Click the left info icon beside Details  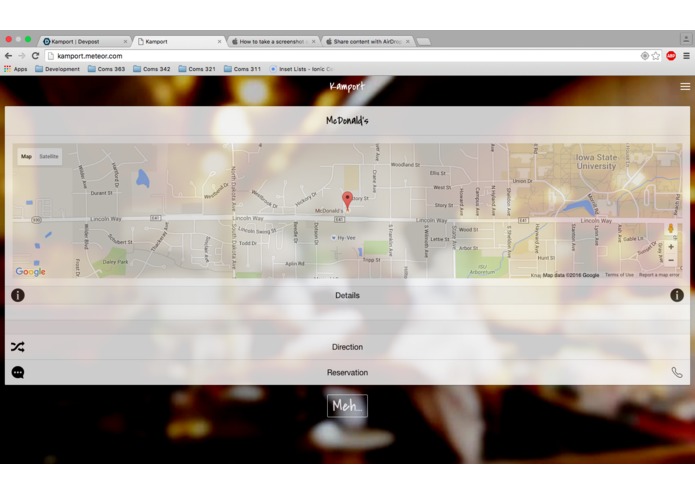(x=18, y=295)
